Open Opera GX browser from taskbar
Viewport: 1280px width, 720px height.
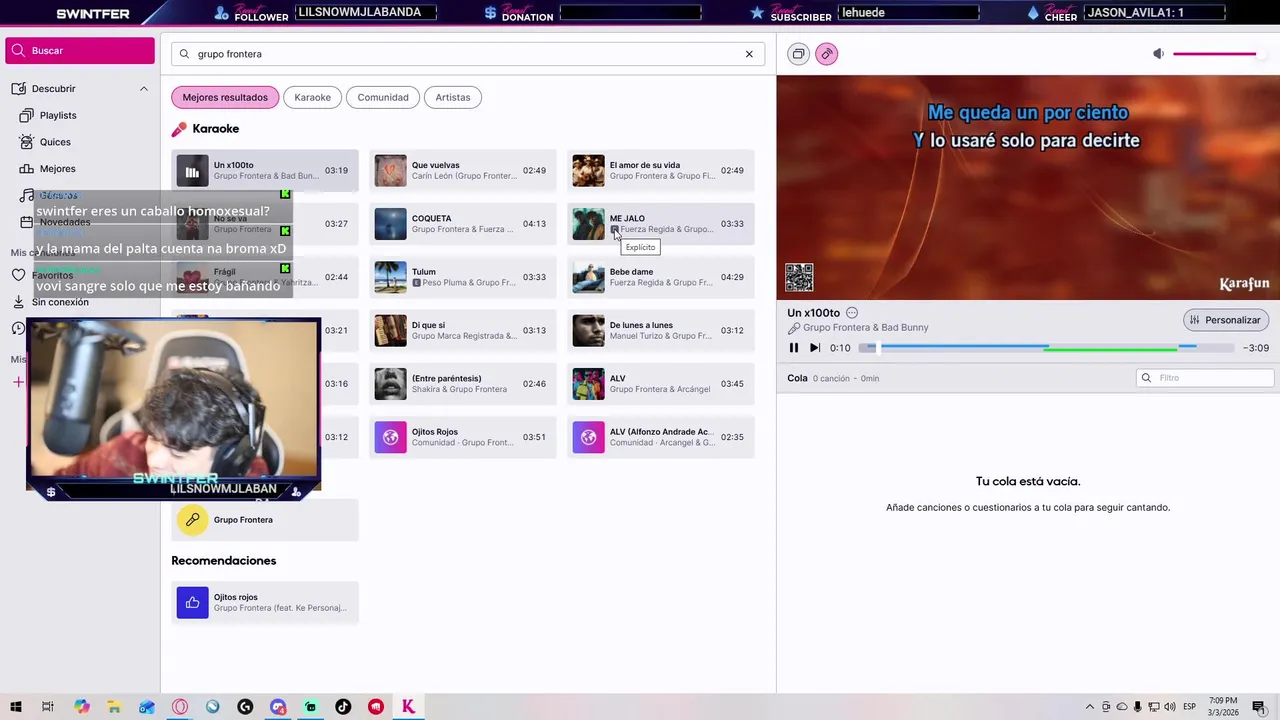click(180, 707)
